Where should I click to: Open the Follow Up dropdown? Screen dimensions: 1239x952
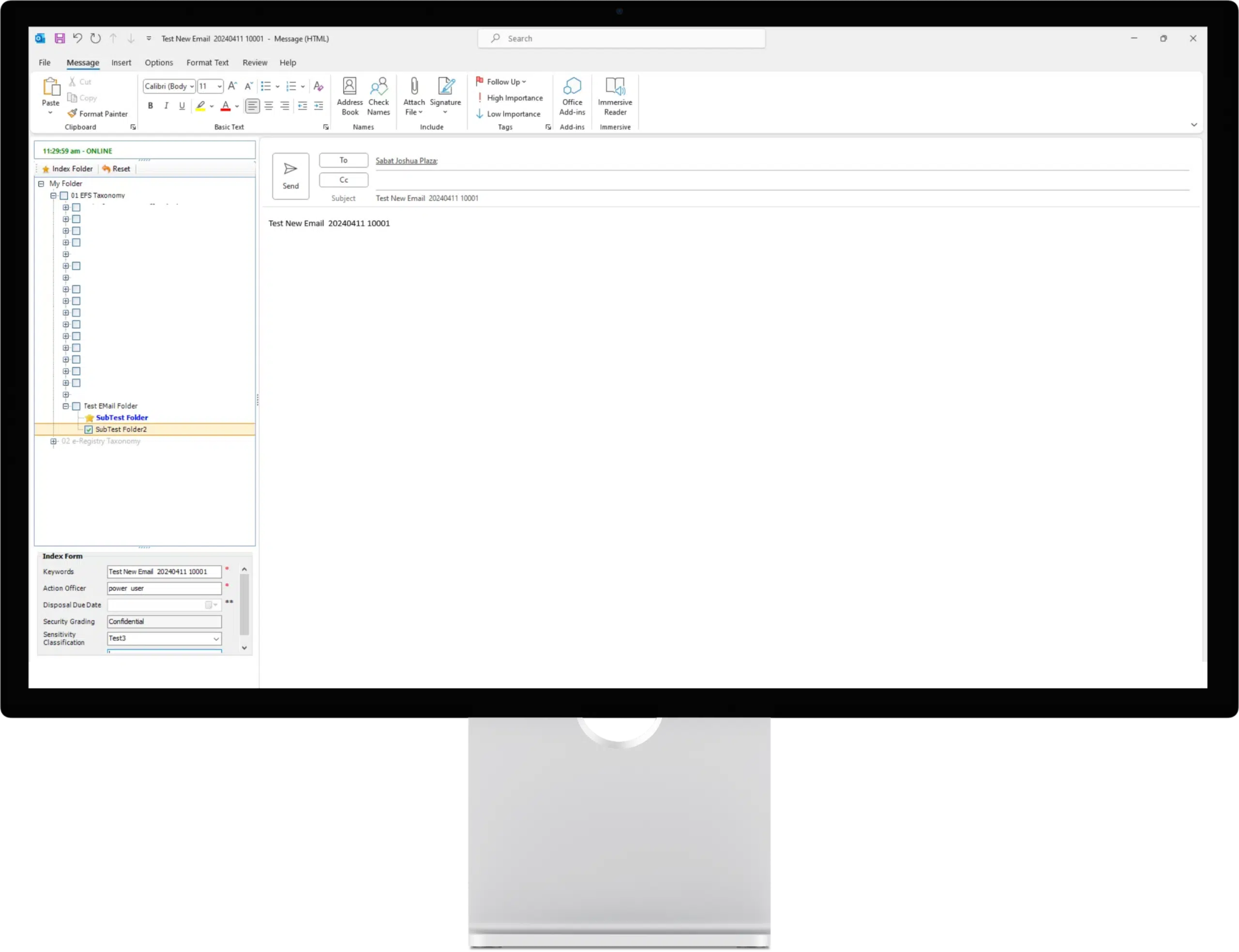point(501,82)
